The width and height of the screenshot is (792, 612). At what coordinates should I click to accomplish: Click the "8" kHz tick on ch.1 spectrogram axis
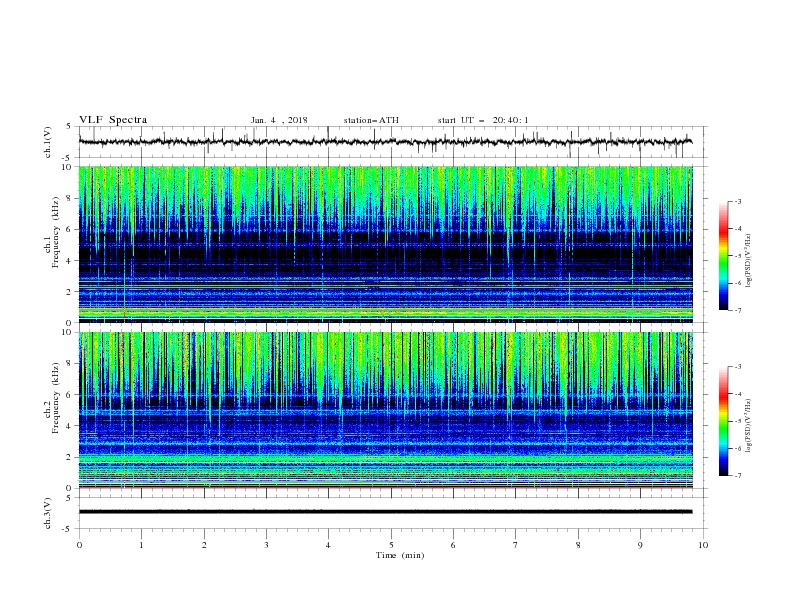(x=70, y=198)
